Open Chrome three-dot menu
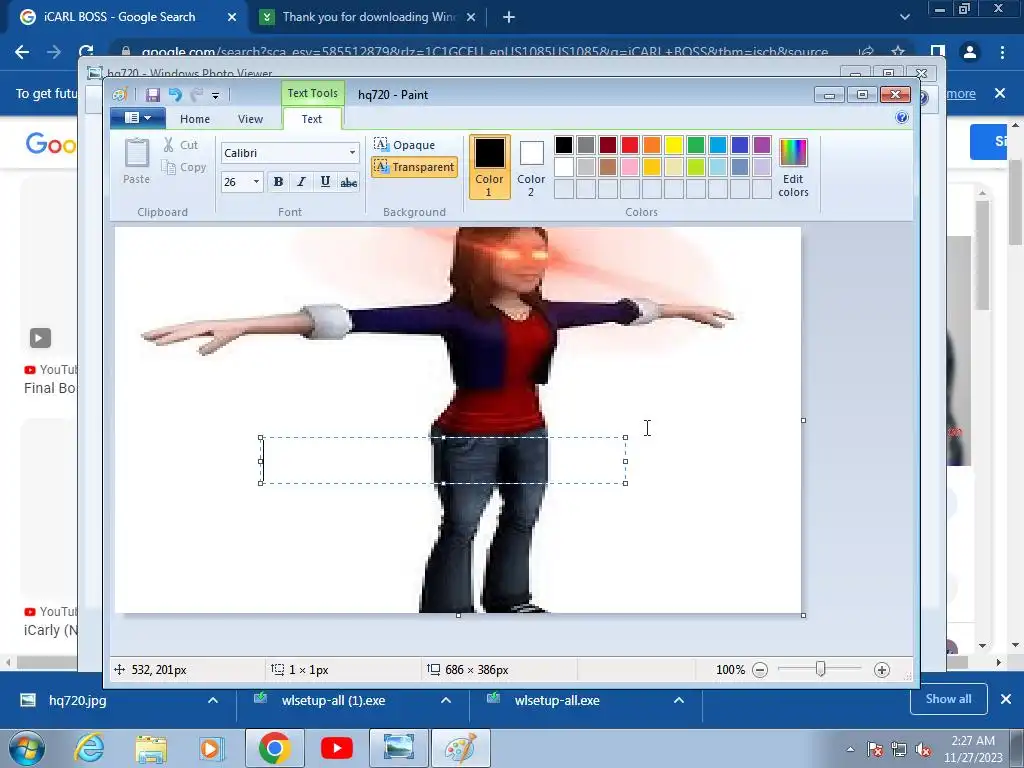1024x768 pixels. coord(1002,52)
